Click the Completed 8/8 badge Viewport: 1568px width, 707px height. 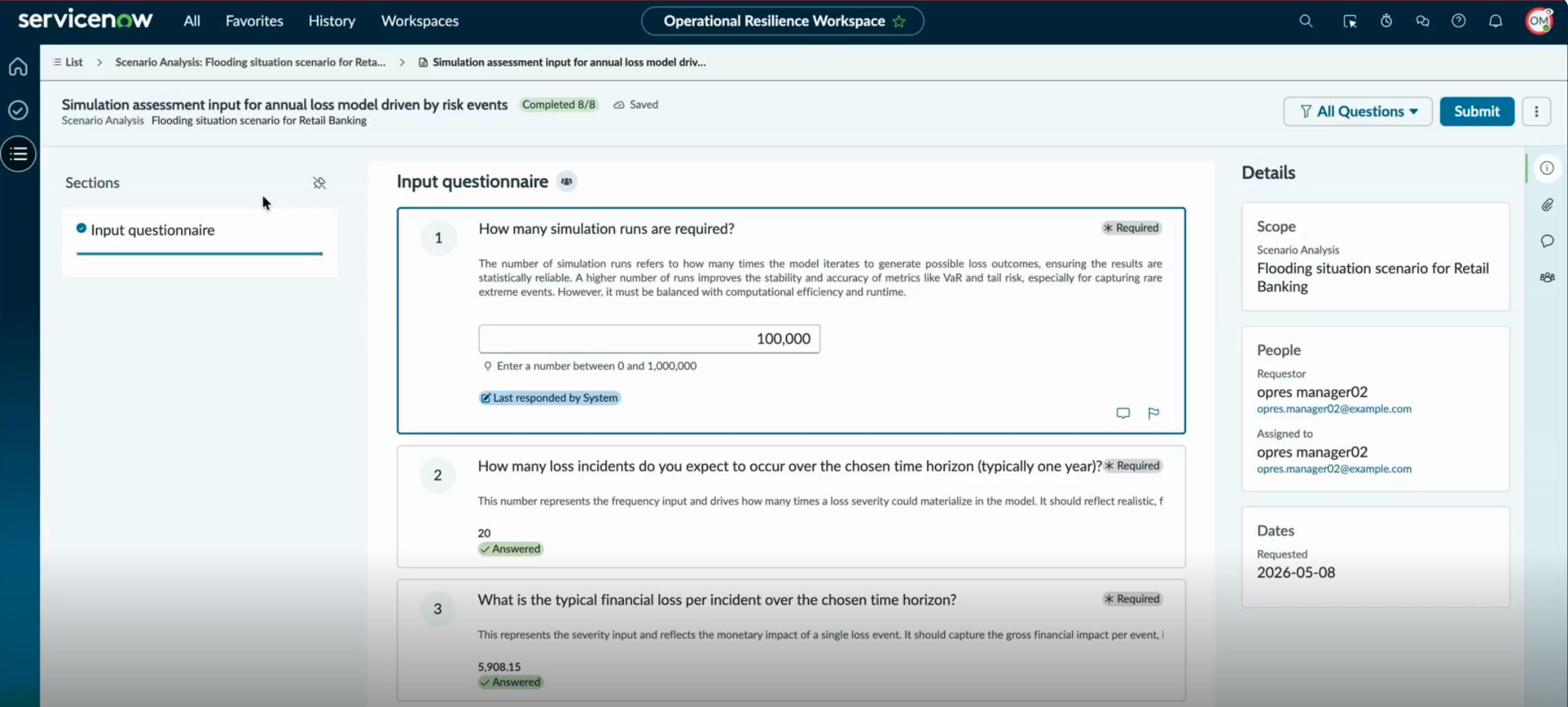558,104
